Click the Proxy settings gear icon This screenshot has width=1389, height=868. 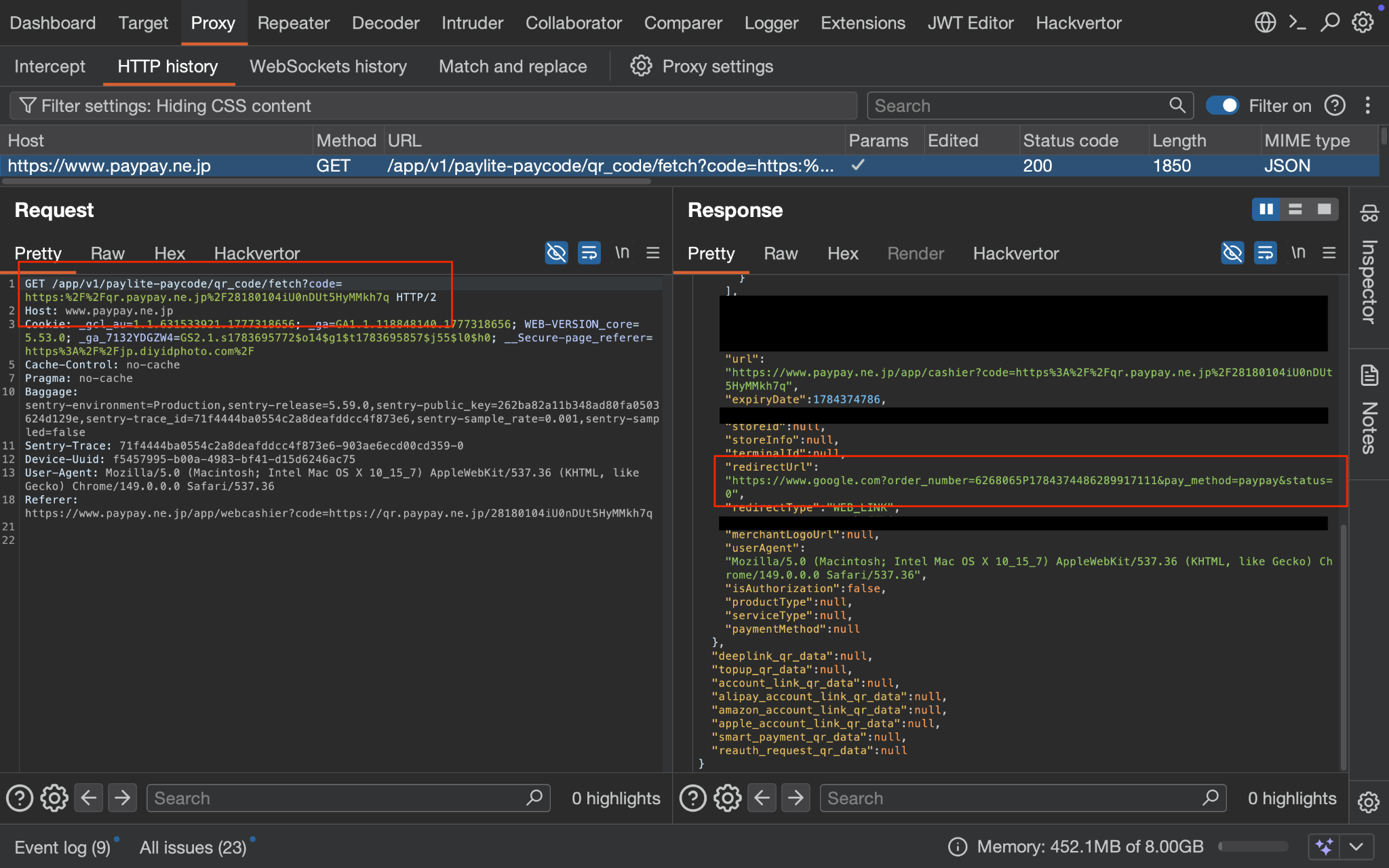click(x=641, y=66)
